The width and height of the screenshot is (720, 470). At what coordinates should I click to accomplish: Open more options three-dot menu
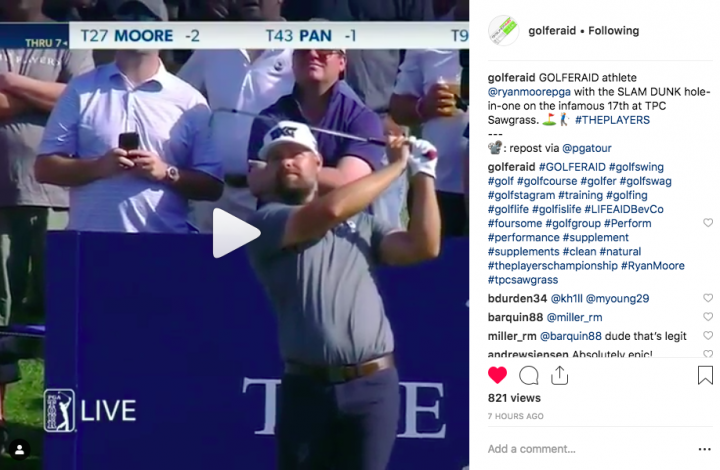tap(704, 449)
